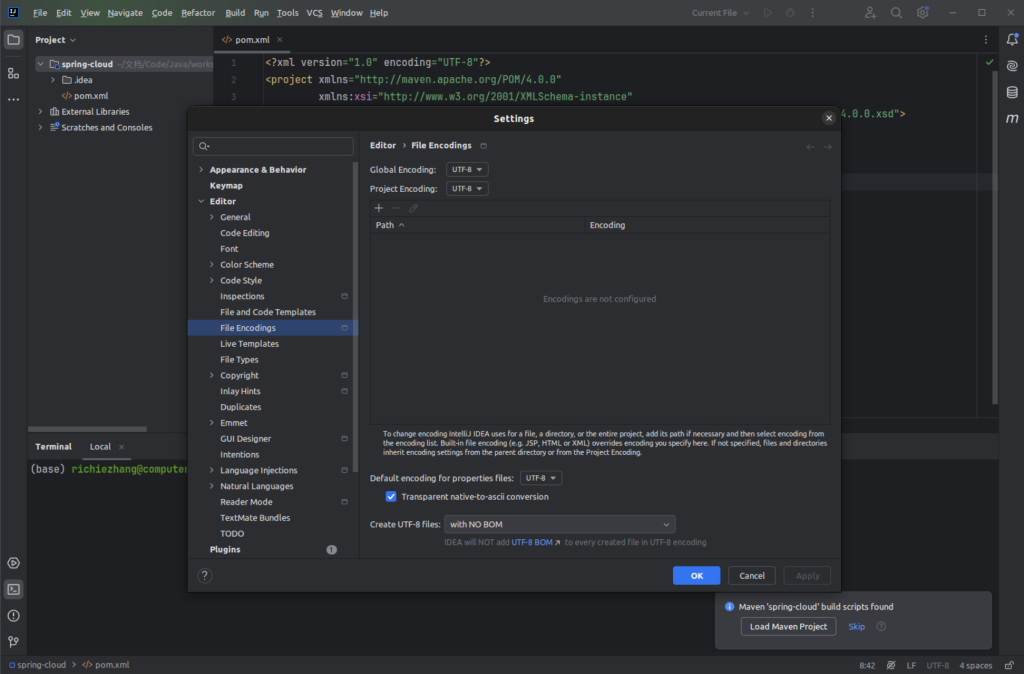Open the Build menu
1024x674 pixels.
coord(235,13)
